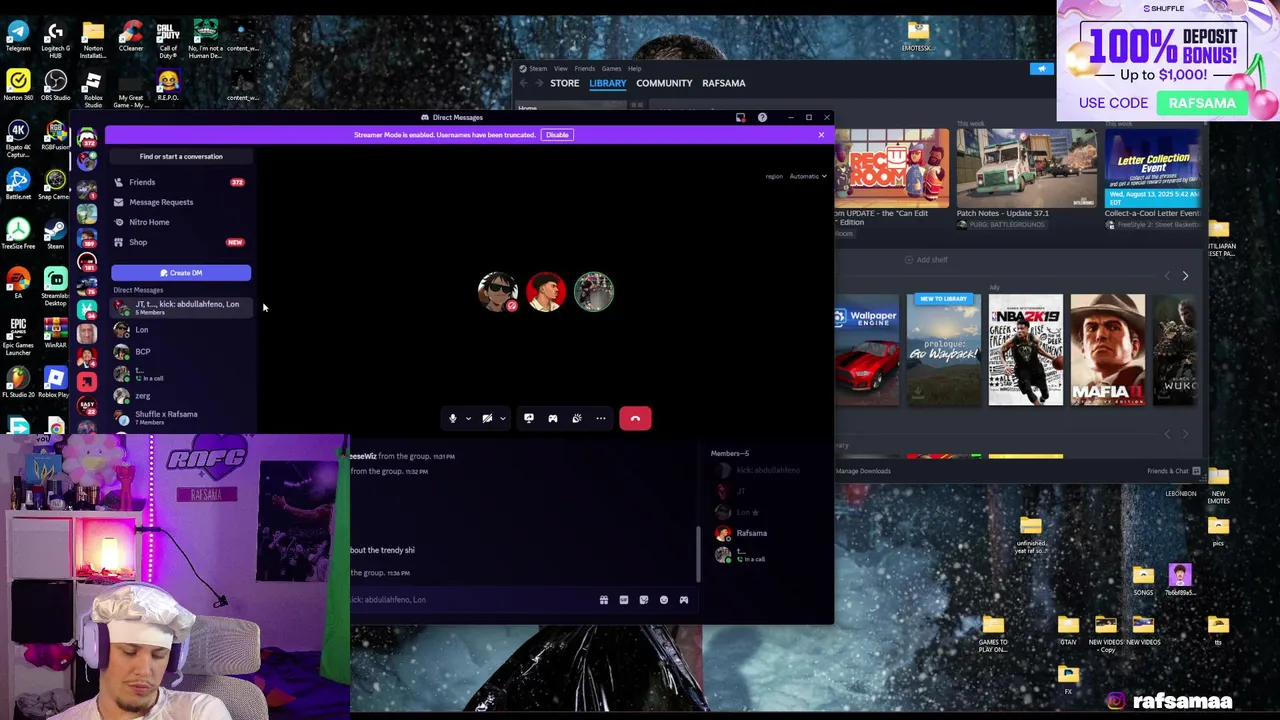This screenshot has width=1280, height=720.
Task: Open OBS Studio desktop icon
Action: click(55, 85)
